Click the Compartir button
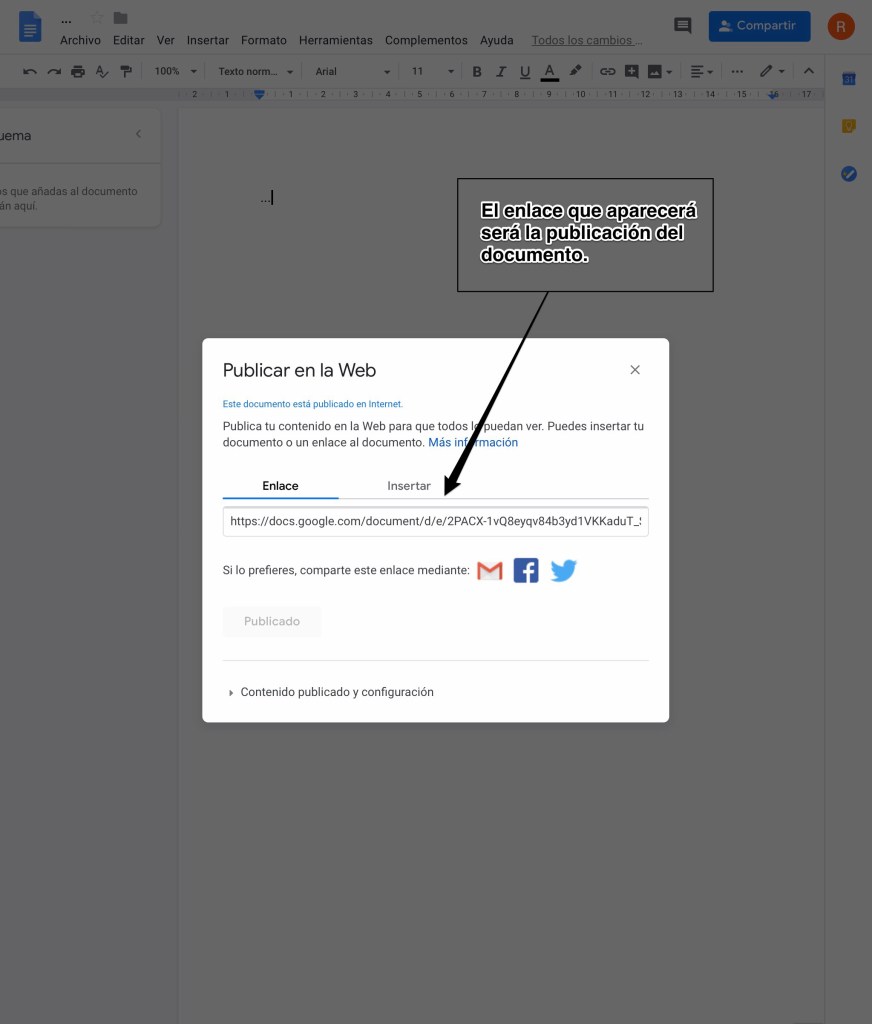 pos(759,26)
